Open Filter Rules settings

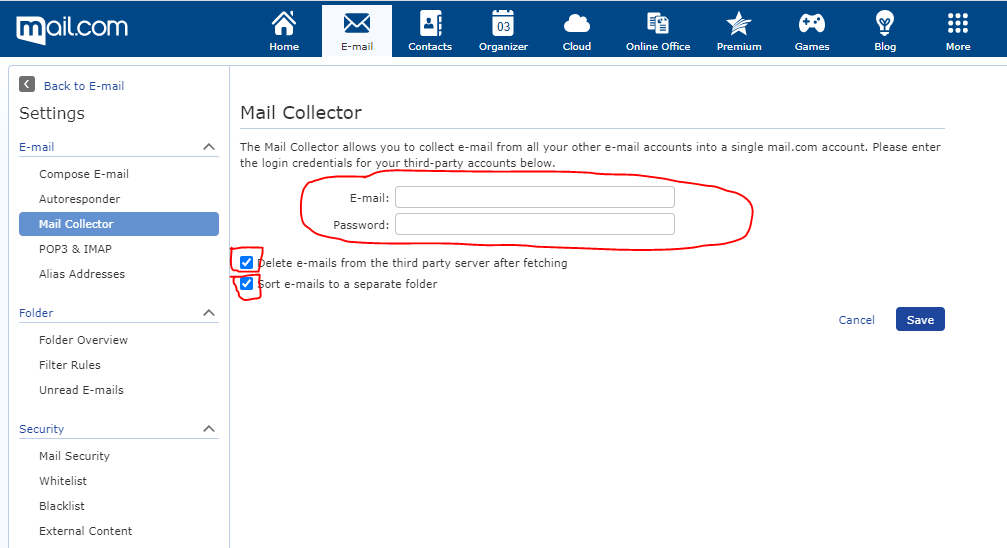pyautogui.click(x=69, y=365)
